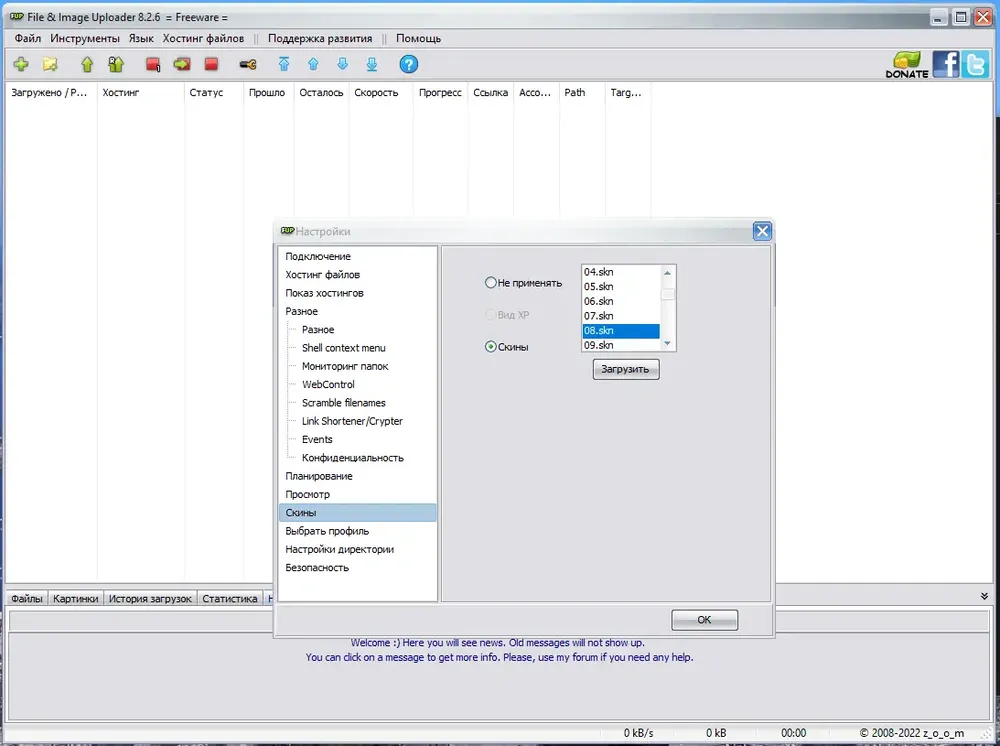Click the Donate icon
1000x746 pixels.
pos(907,64)
